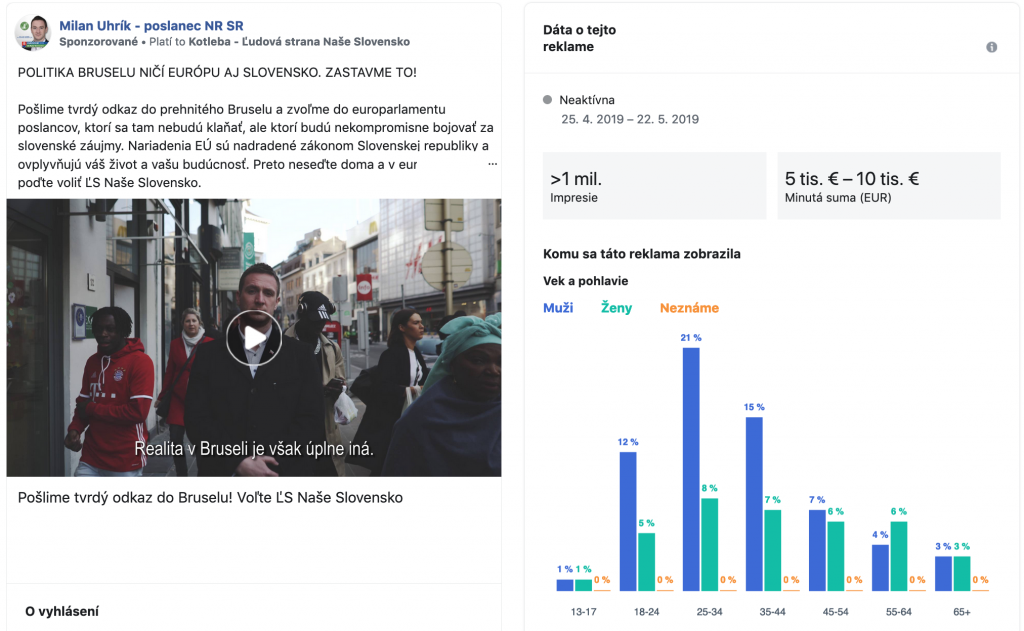Viewport: 1024px width, 631px height.
Task: Click the 35-44 age axis label
Action: (773, 612)
